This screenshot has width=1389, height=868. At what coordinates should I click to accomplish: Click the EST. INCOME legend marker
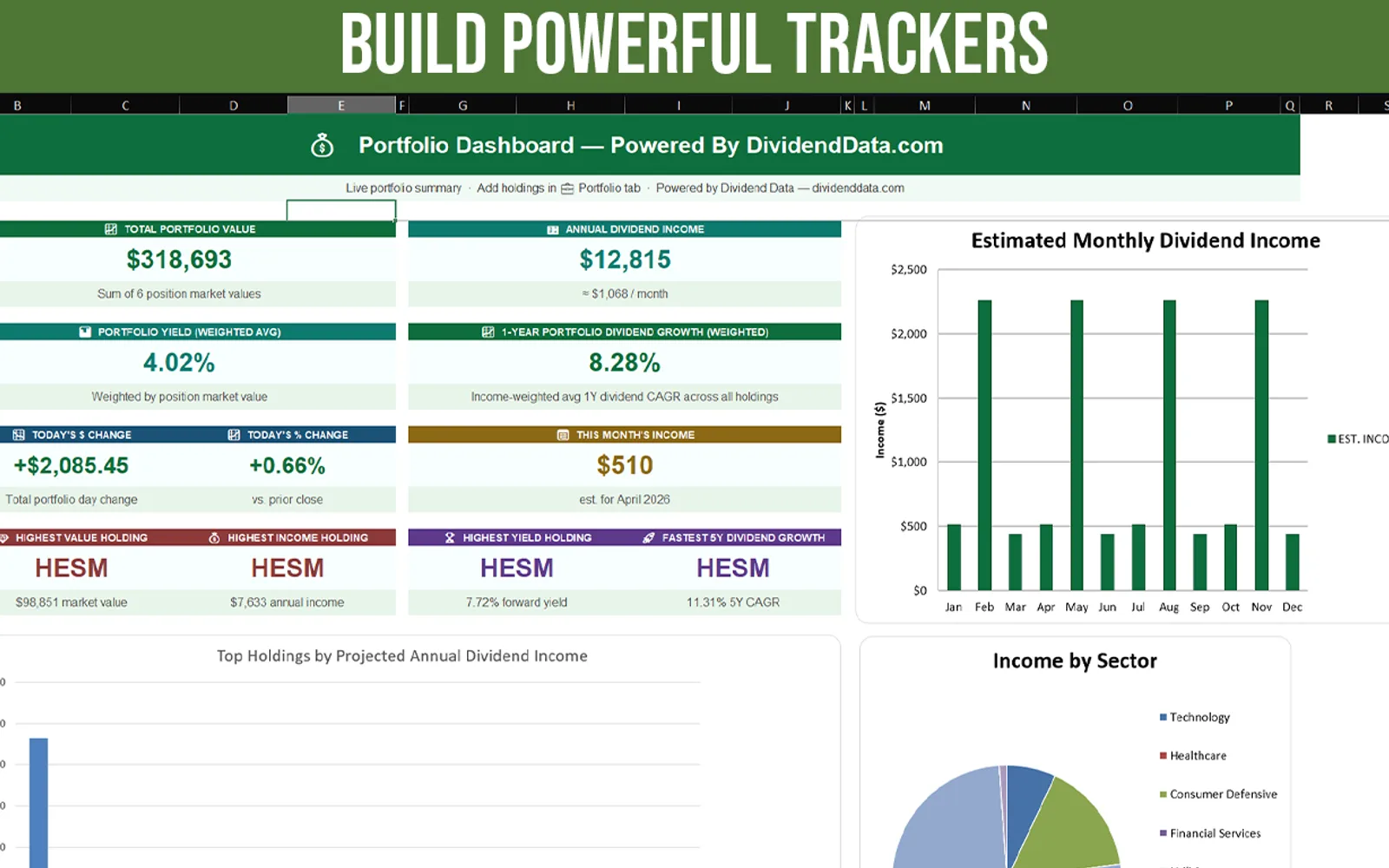(x=1332, y=439)
